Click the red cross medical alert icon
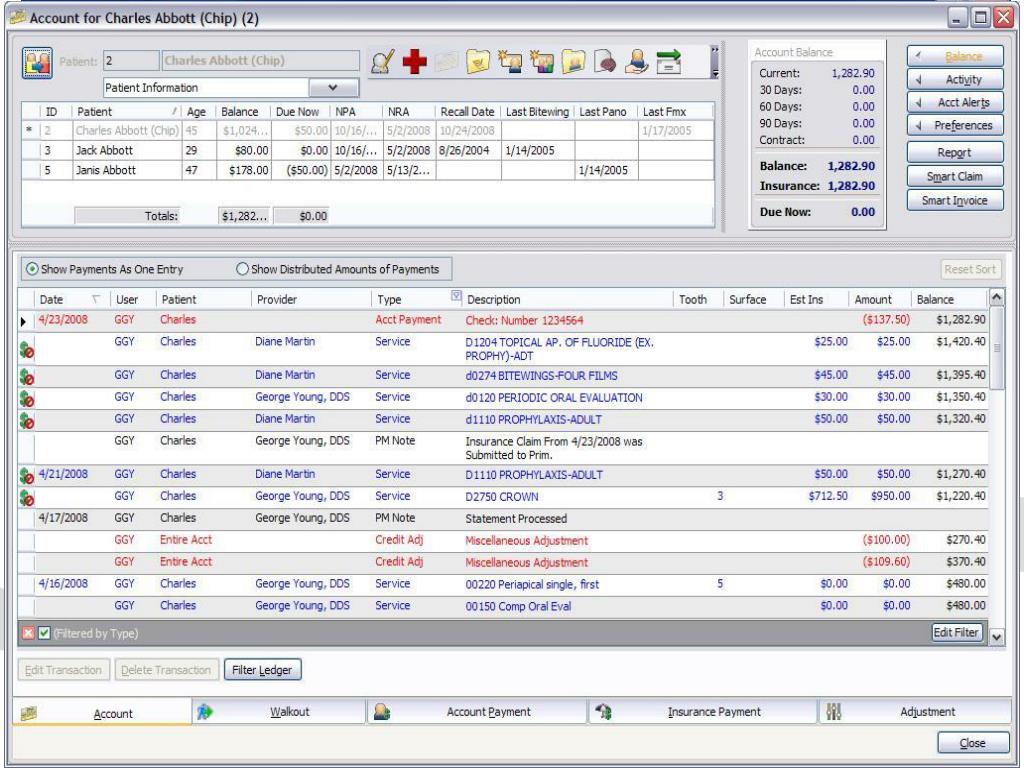The image size is (1024, 768). click(x=414, y=62)
